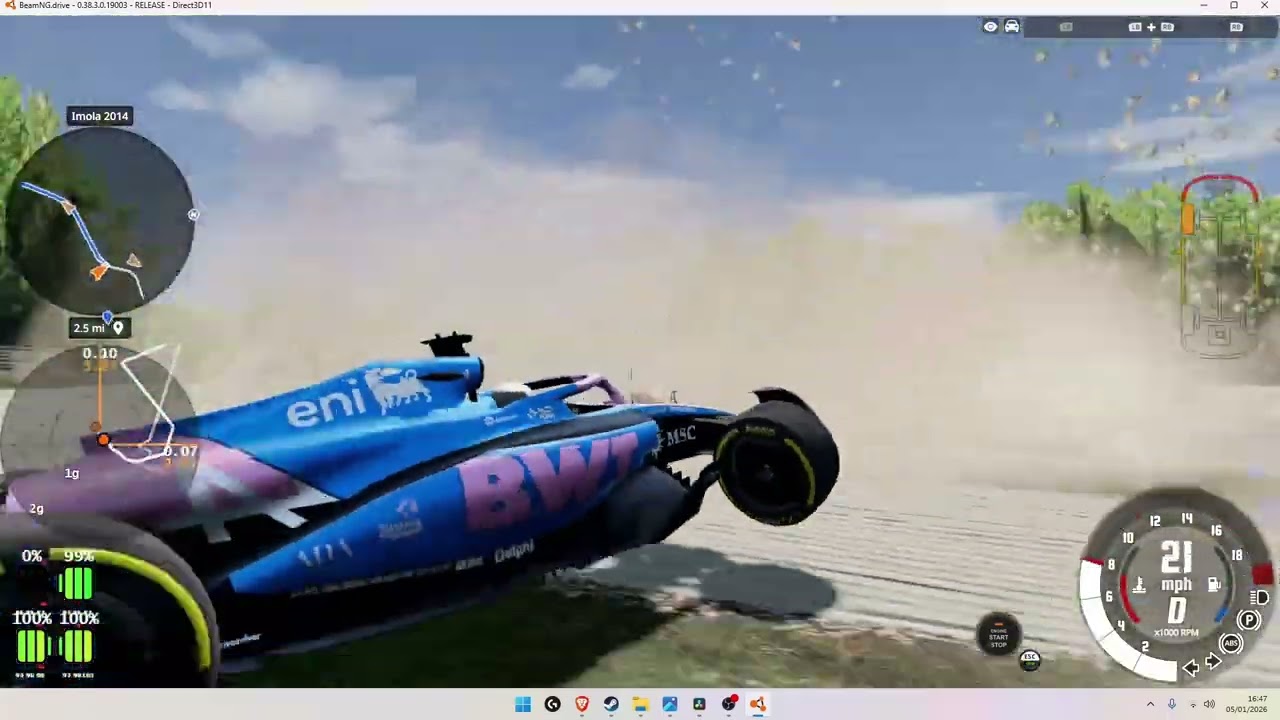The image size is (1280, 720).
Task: Click the RB bumper hint at far right
Action: coord(1236,27)
